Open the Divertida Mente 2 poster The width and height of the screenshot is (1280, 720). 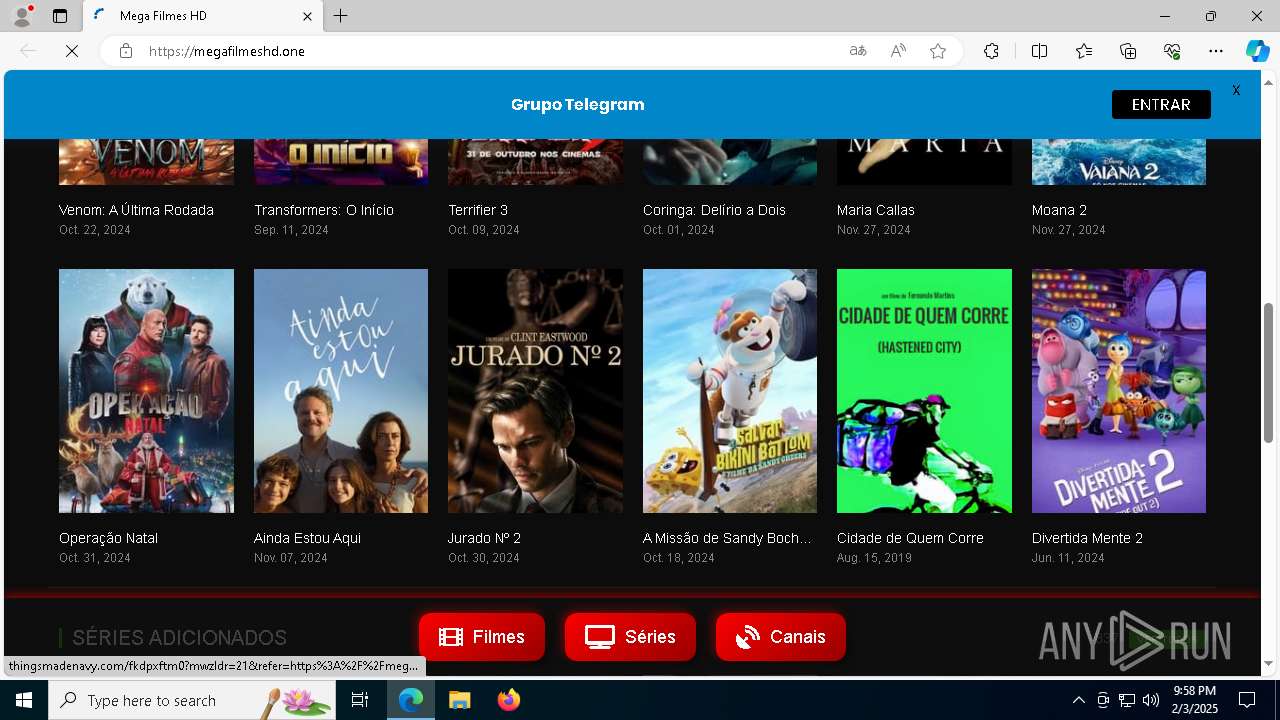(x=1119, y=391)
